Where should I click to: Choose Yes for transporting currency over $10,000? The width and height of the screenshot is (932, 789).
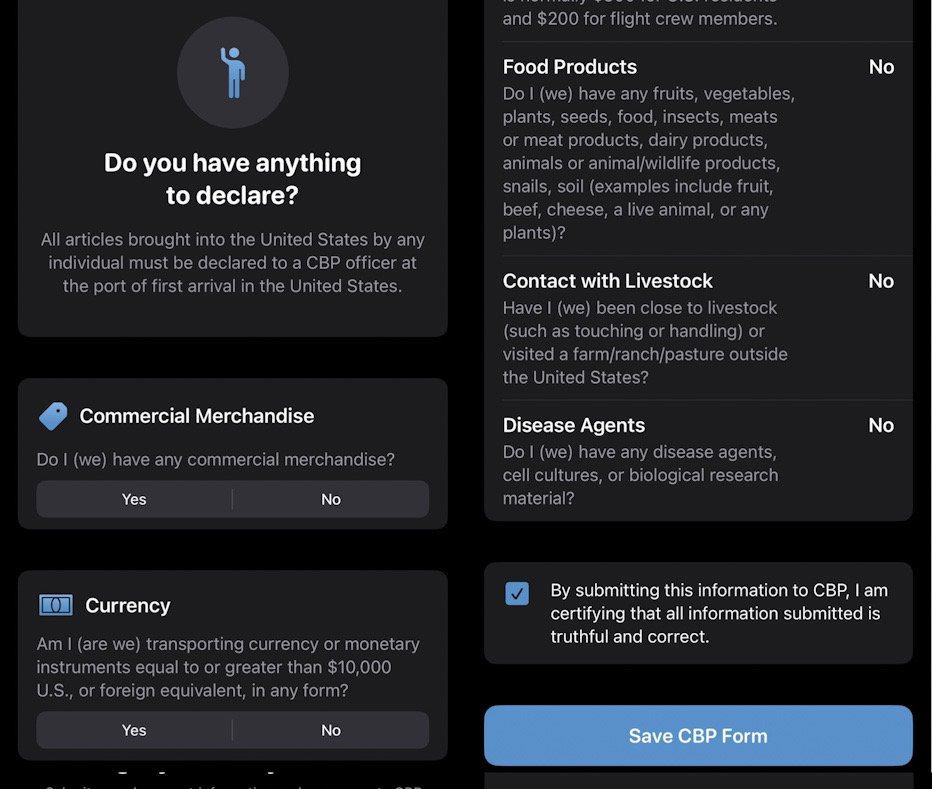134,730
